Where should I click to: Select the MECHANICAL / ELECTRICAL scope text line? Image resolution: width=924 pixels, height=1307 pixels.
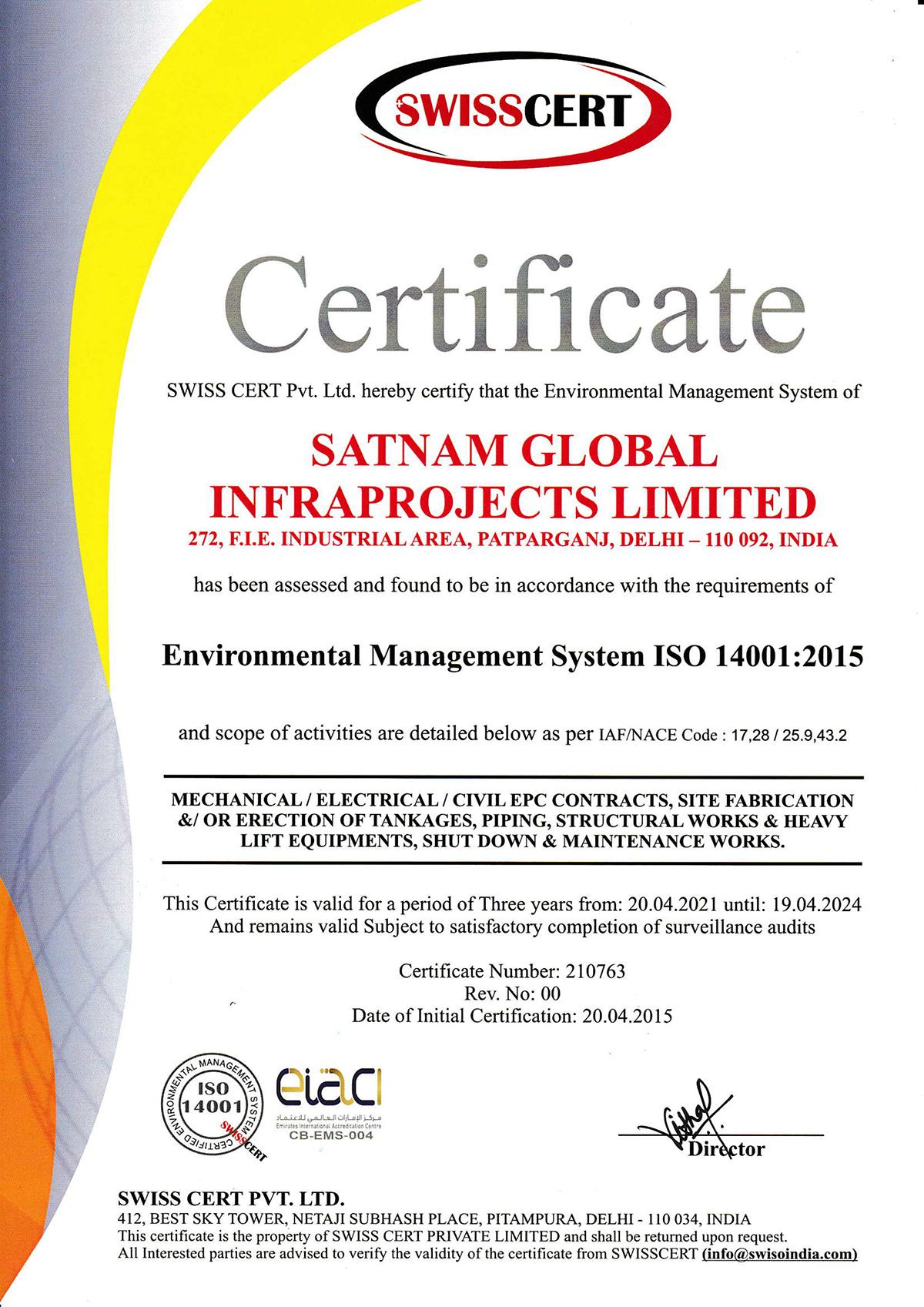(513, 801)
